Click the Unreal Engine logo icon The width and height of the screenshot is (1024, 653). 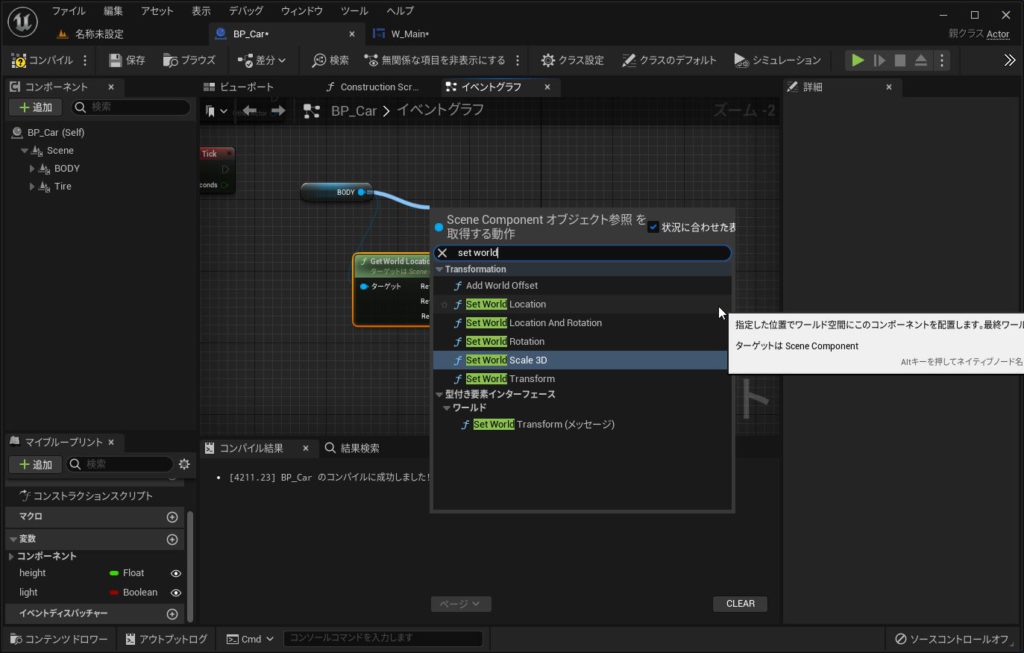pos(23,22)
